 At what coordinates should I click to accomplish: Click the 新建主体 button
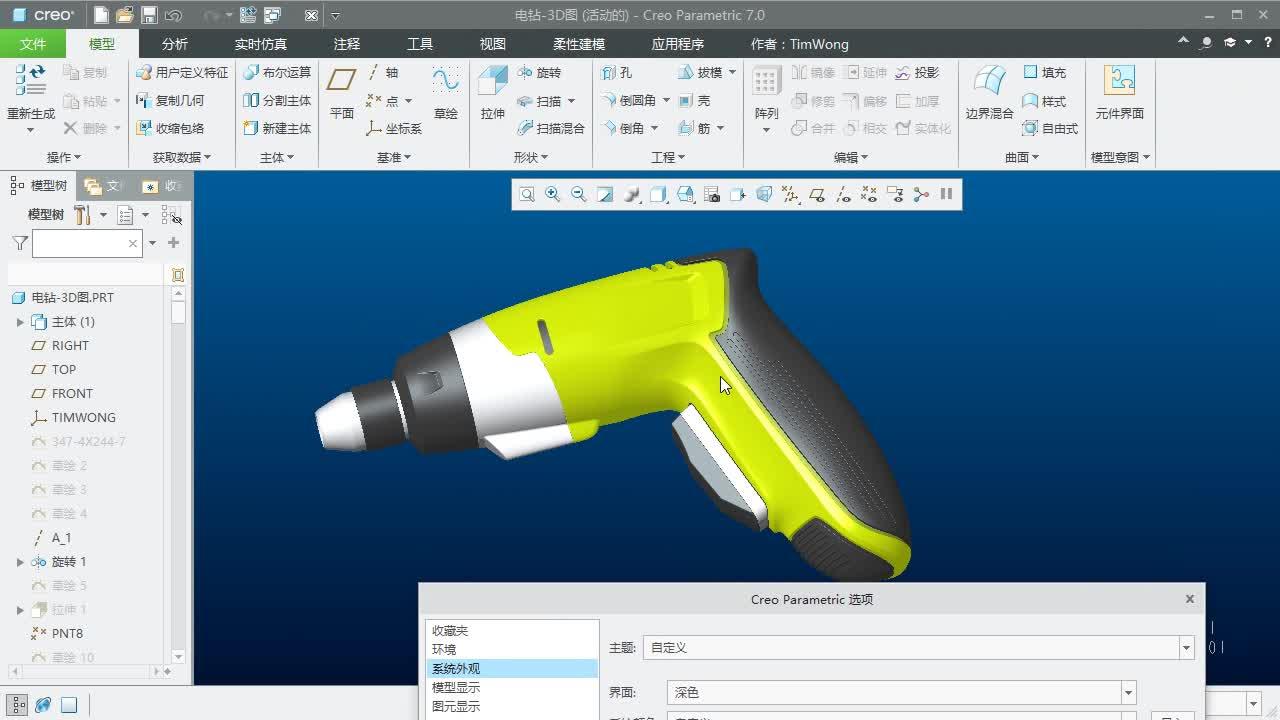point(277,128)
